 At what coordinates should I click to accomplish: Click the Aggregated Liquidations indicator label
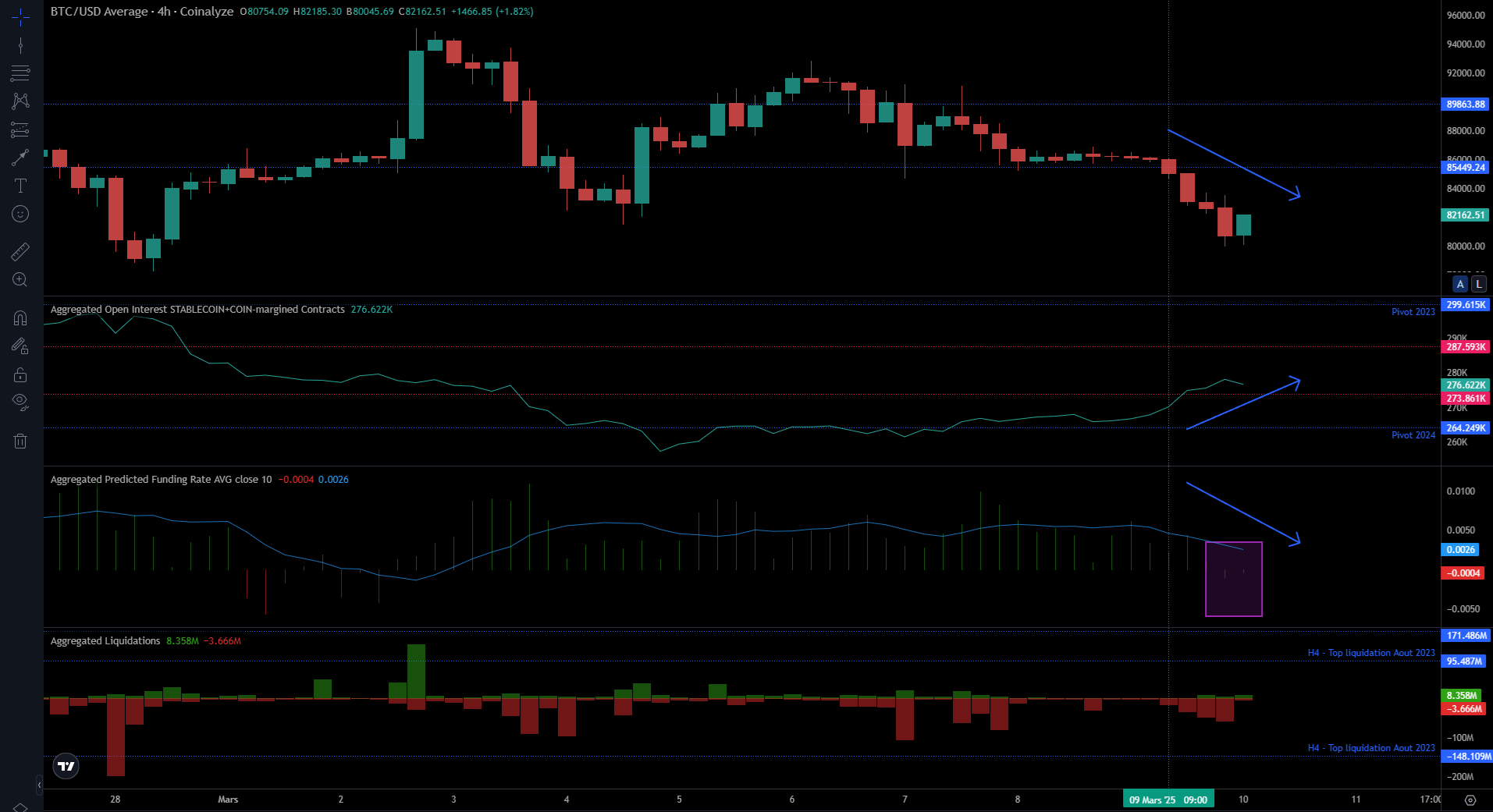click(x=105, y=640)
